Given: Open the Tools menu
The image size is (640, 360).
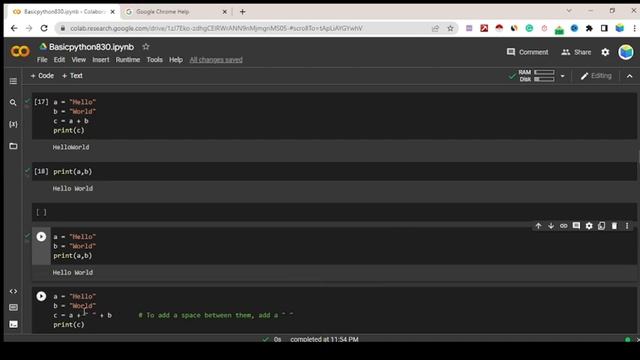Looking at the screenshot, I should (x=155, y=60).
